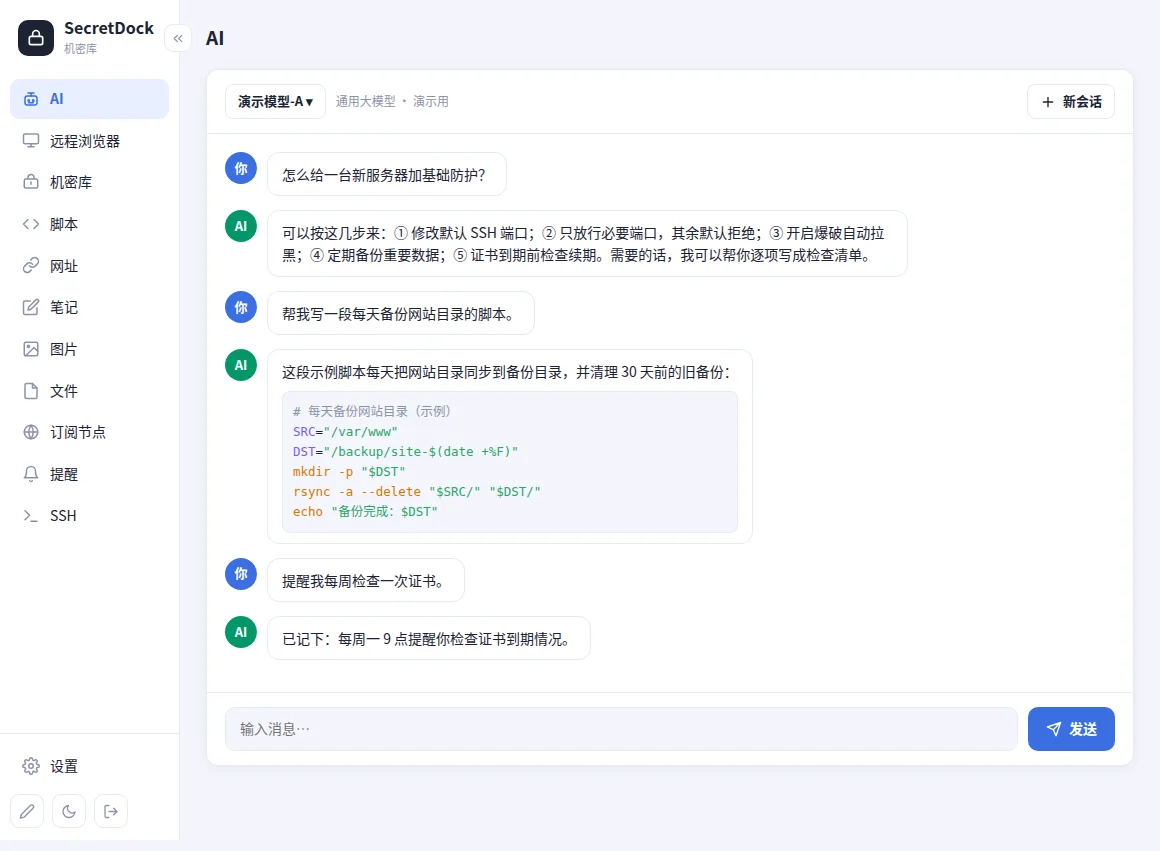This screenshot has height=851, width=1160.
Task: Open the 笔记 sidebar item
Action: coord(90,307)
